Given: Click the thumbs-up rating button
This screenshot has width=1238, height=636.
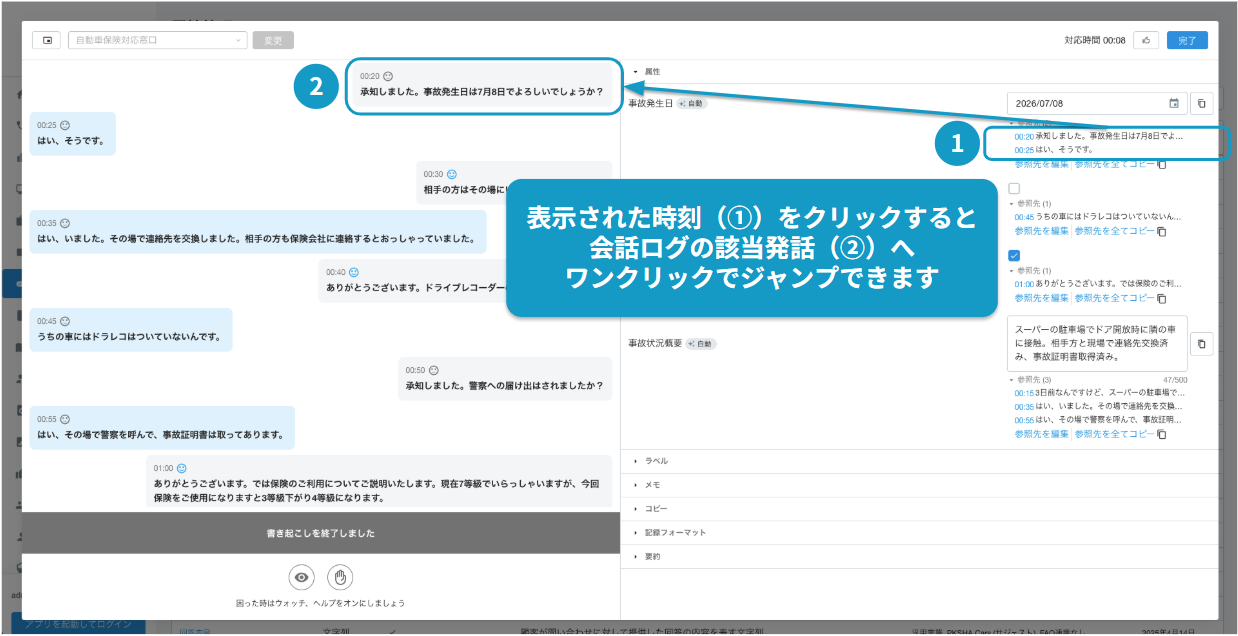Looking at the screenshot, I should (1146, 40).
